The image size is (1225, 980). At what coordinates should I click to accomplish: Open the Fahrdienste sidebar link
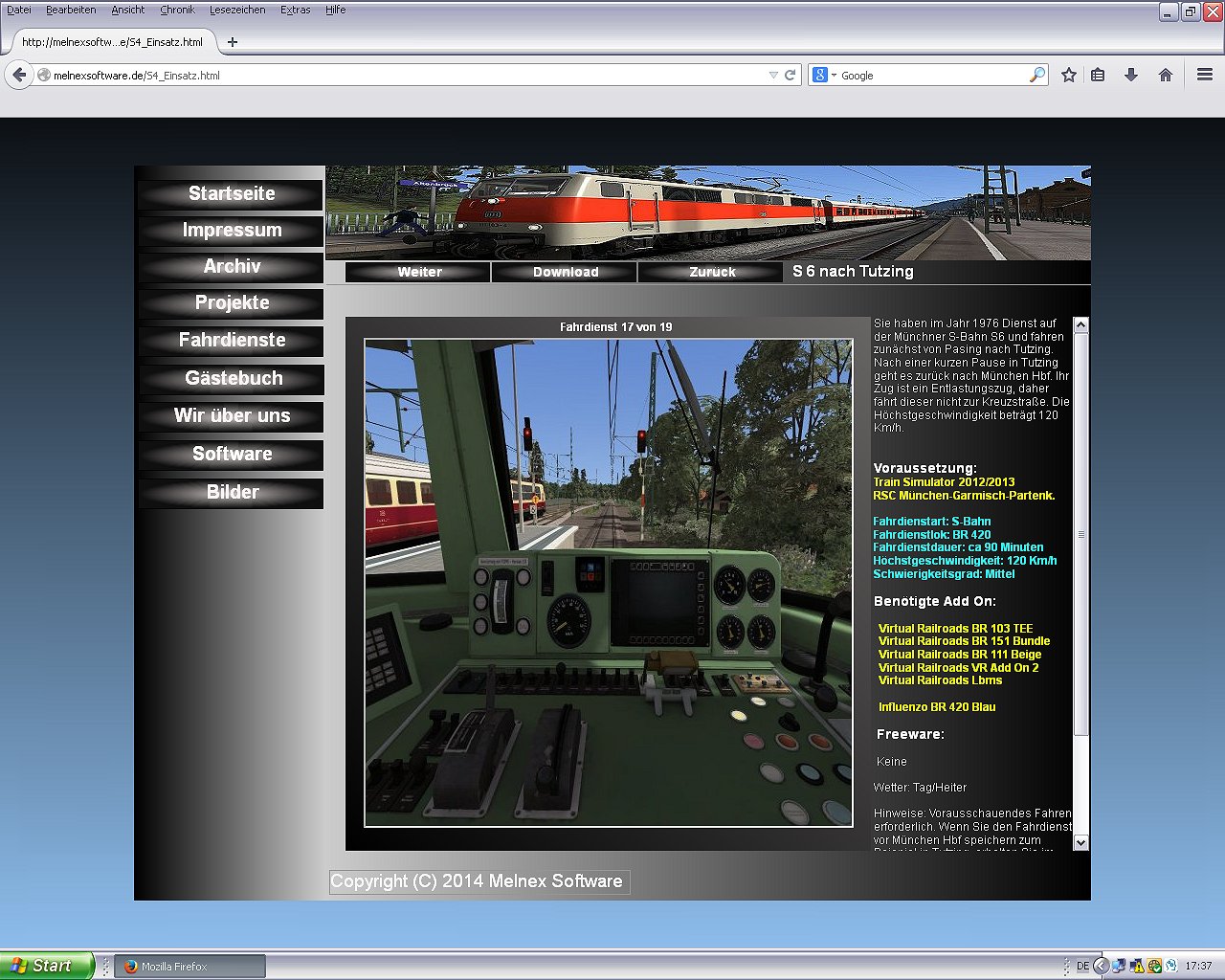(x=232, y=341)
